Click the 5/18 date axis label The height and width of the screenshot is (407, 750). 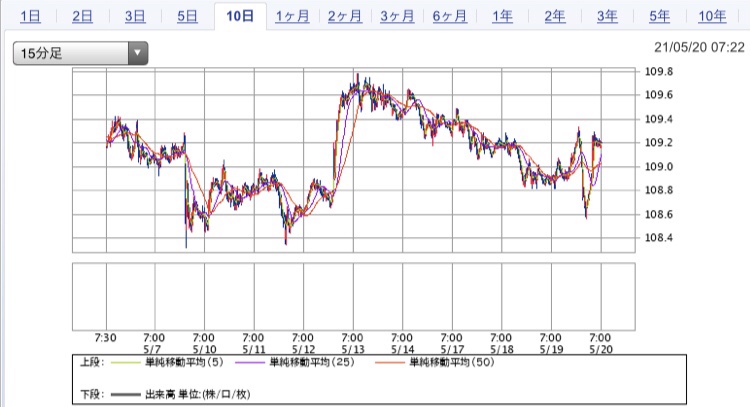tap(502, 350)
